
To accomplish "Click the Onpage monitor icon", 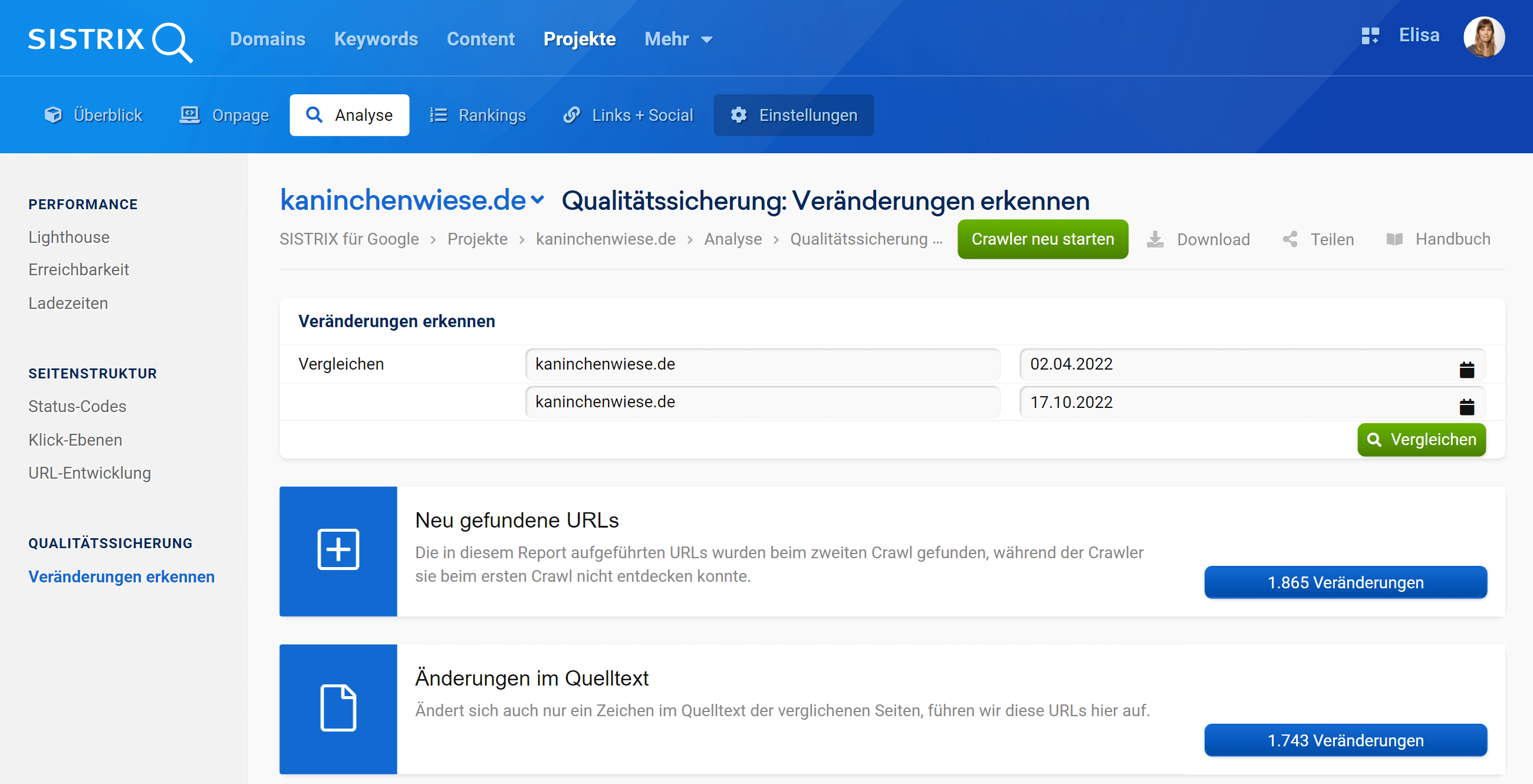I will pos(190,115).
